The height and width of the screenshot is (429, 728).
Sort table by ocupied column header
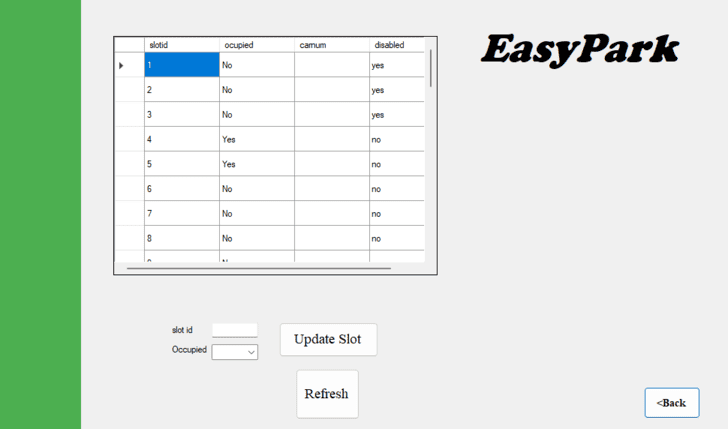pos(256,45)
